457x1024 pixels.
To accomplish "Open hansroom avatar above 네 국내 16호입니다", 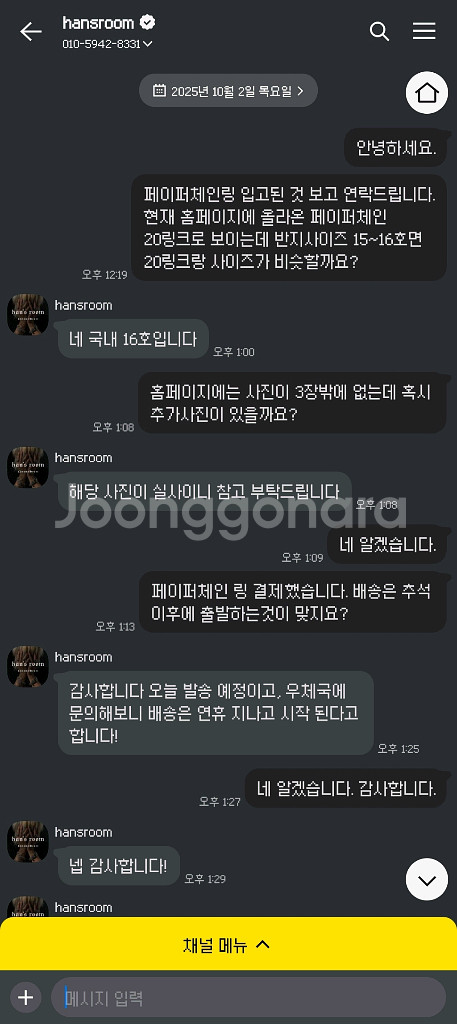I will click(27, 315).
